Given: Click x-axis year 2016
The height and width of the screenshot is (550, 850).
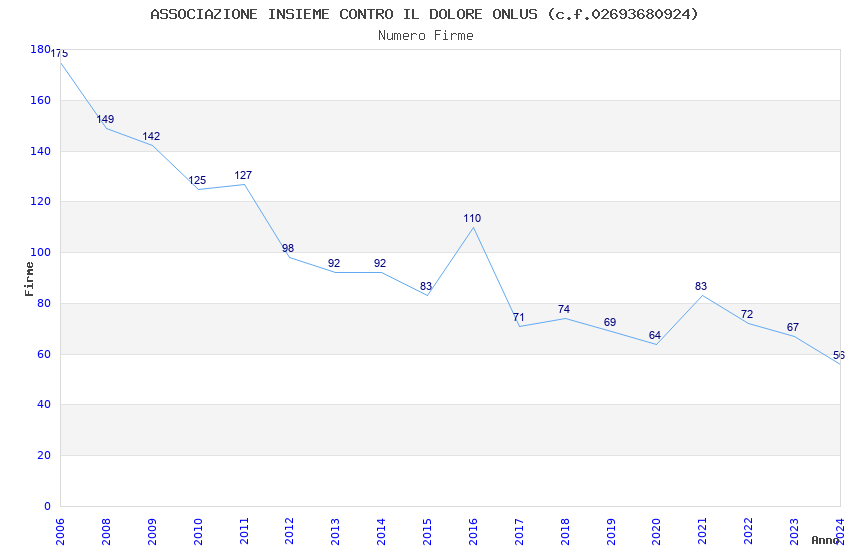Looking at the screenshot, I should tap(473, 532).
